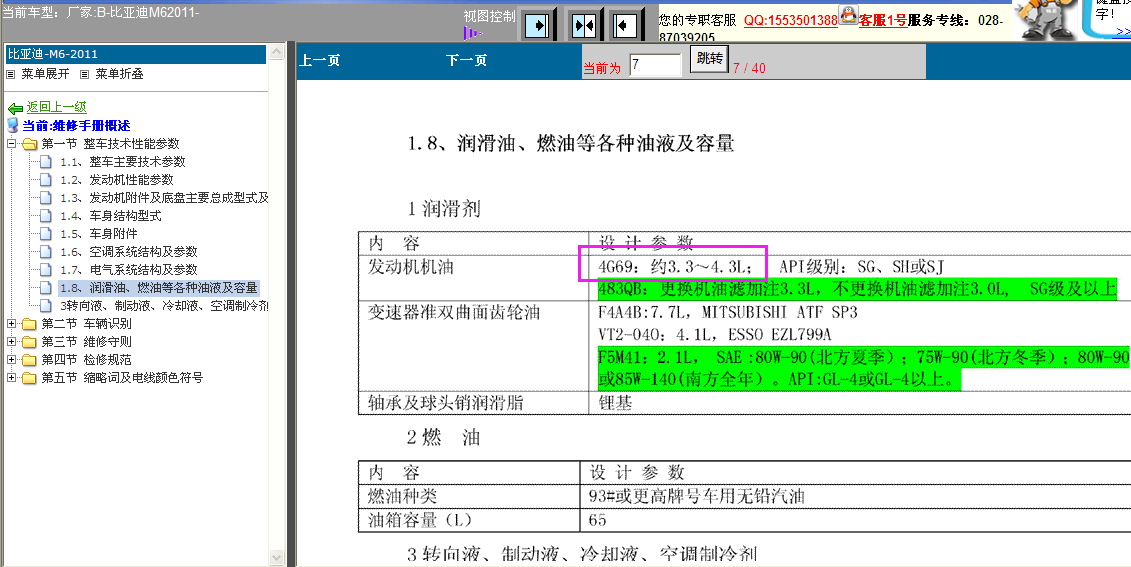Viewport: 1131px width, 567px height.
Task: Click the 菜单折叠 label
Action: point(120,74)
